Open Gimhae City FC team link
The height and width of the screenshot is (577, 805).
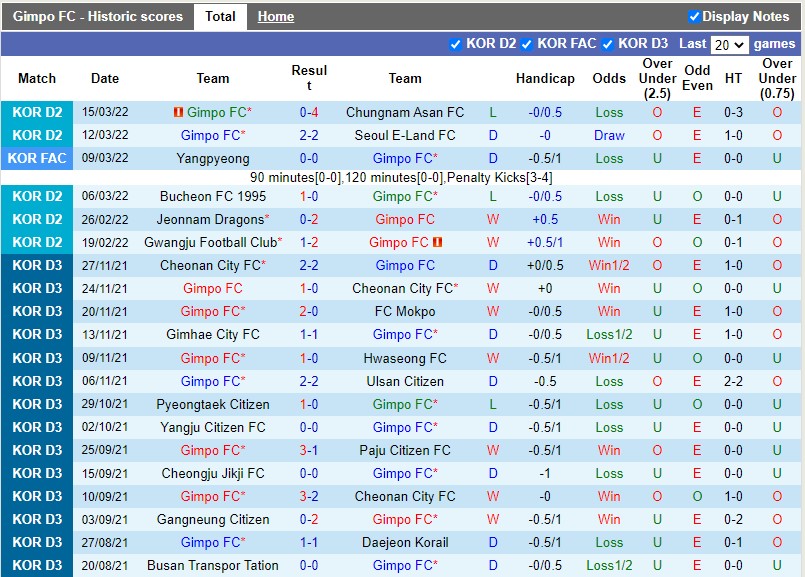213,335
